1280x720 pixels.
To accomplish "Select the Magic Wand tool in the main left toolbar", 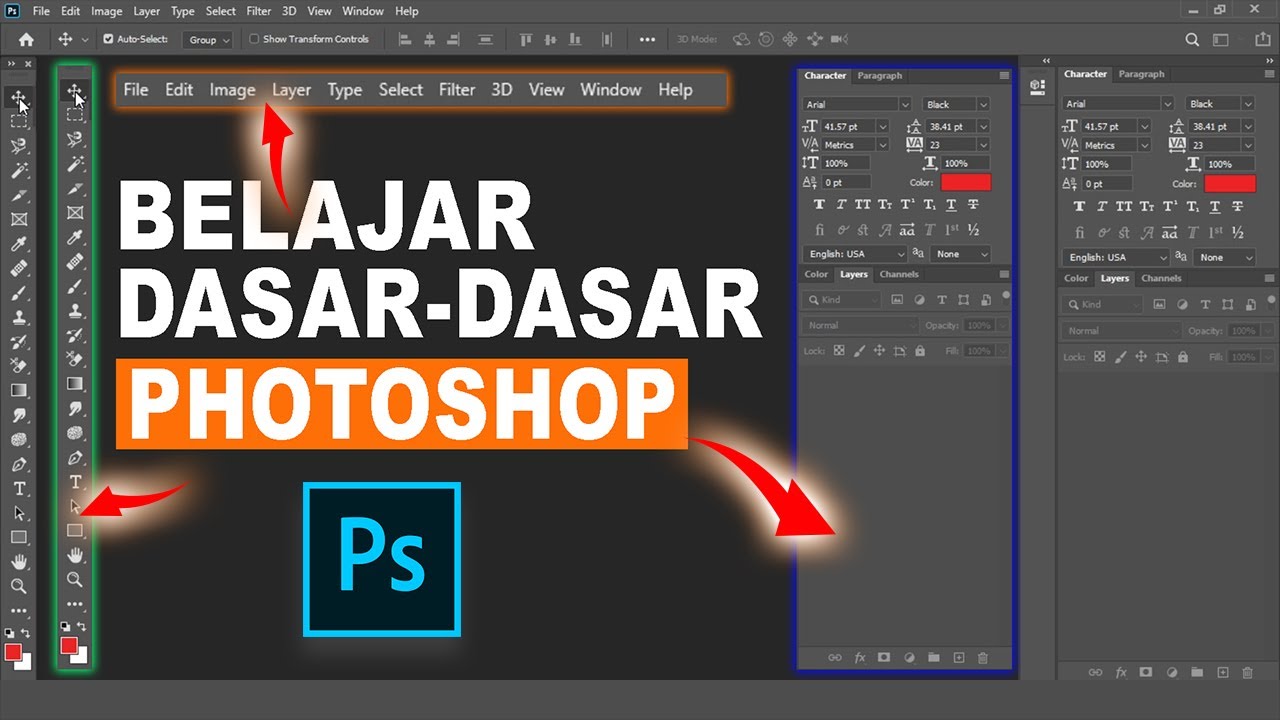I will click(x=18, y=170).
